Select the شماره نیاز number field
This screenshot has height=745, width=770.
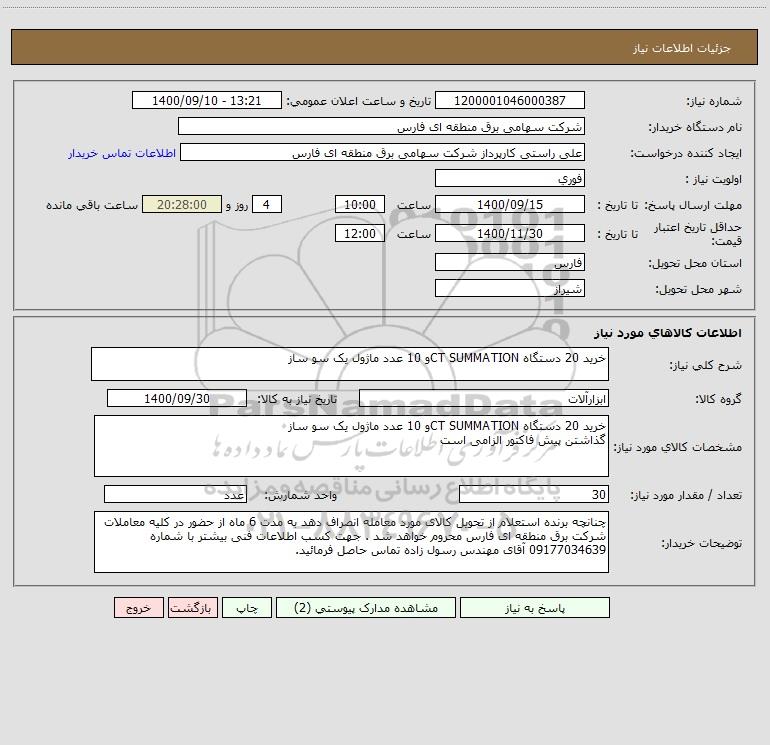[x=510, y=100]
